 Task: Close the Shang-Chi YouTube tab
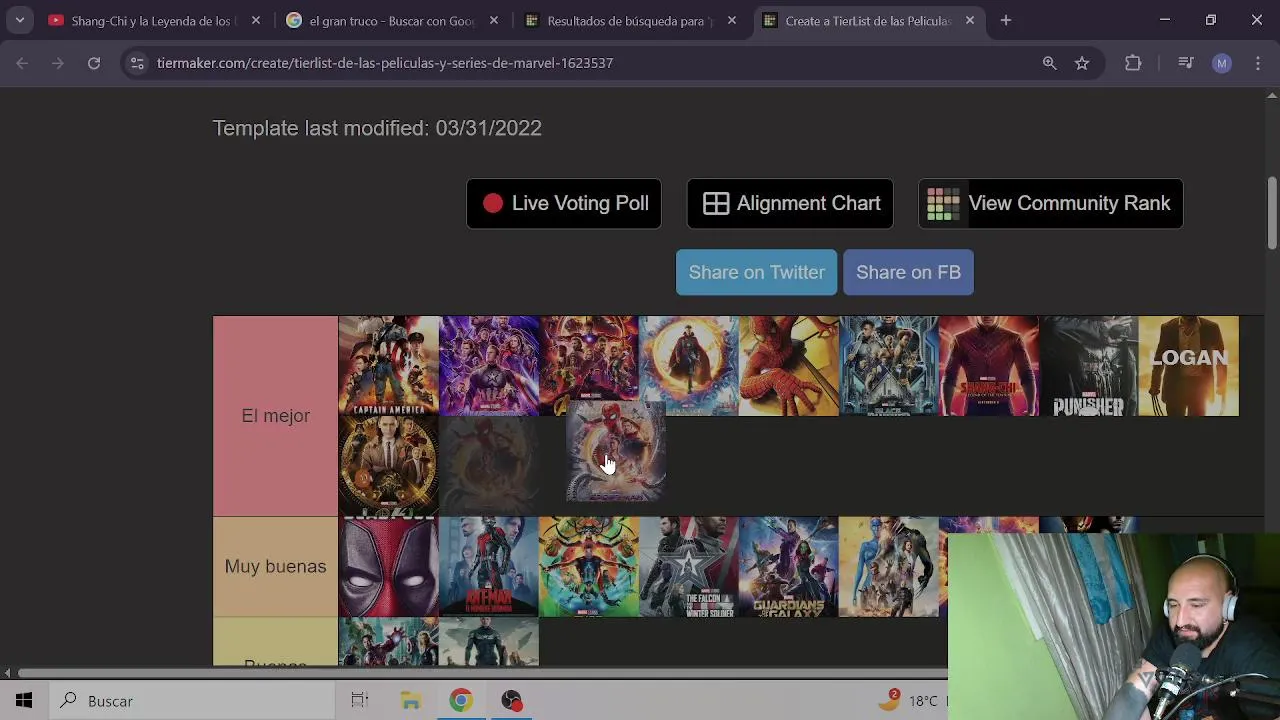(256, 20)
